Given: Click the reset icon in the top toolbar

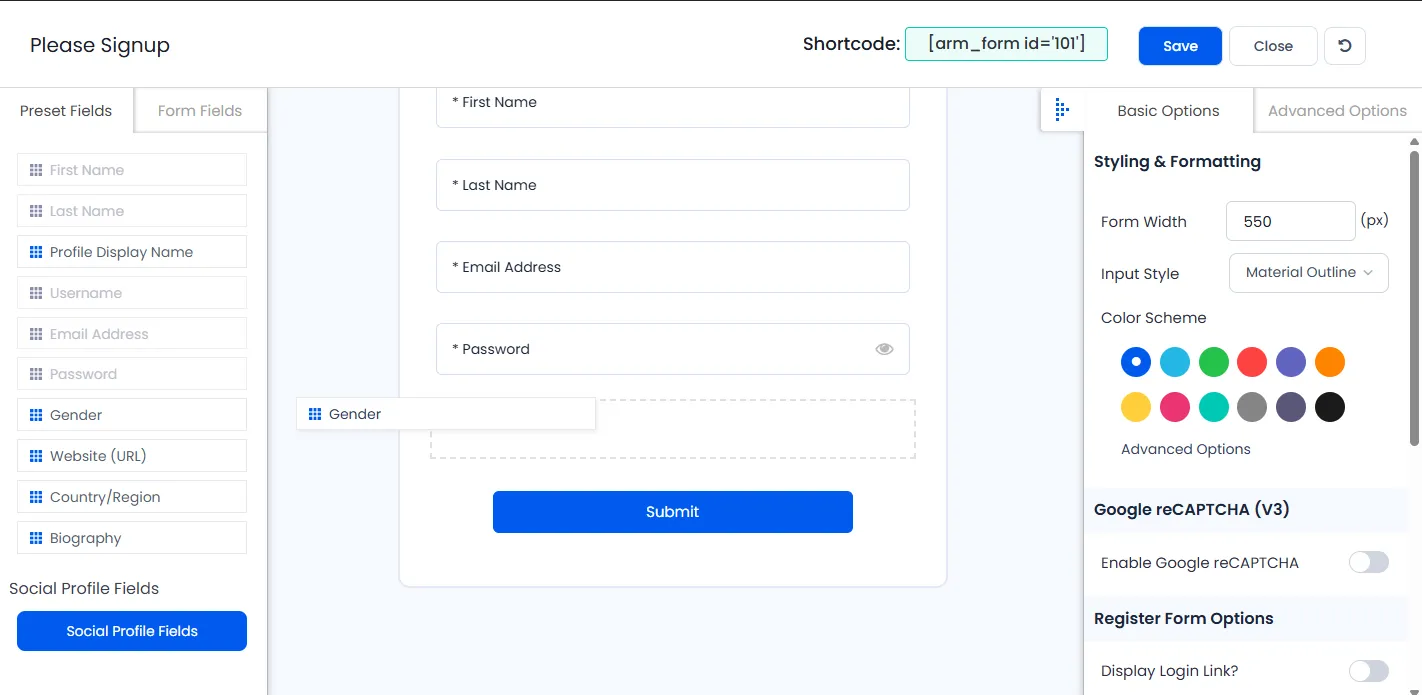Looking at the screenshot, I should point(1344,46).
